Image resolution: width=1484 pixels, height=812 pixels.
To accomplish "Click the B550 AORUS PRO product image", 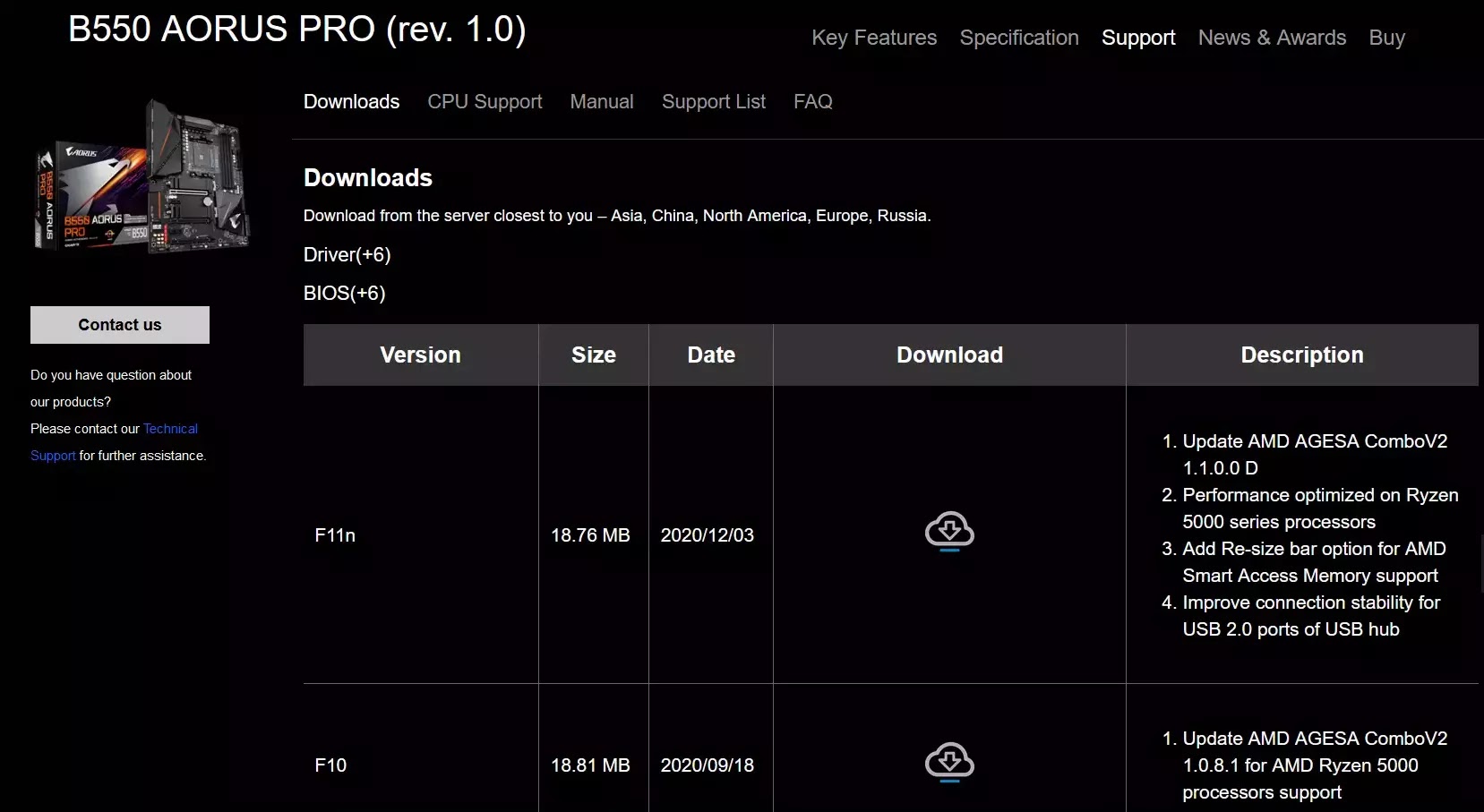I will click(142, 176).
